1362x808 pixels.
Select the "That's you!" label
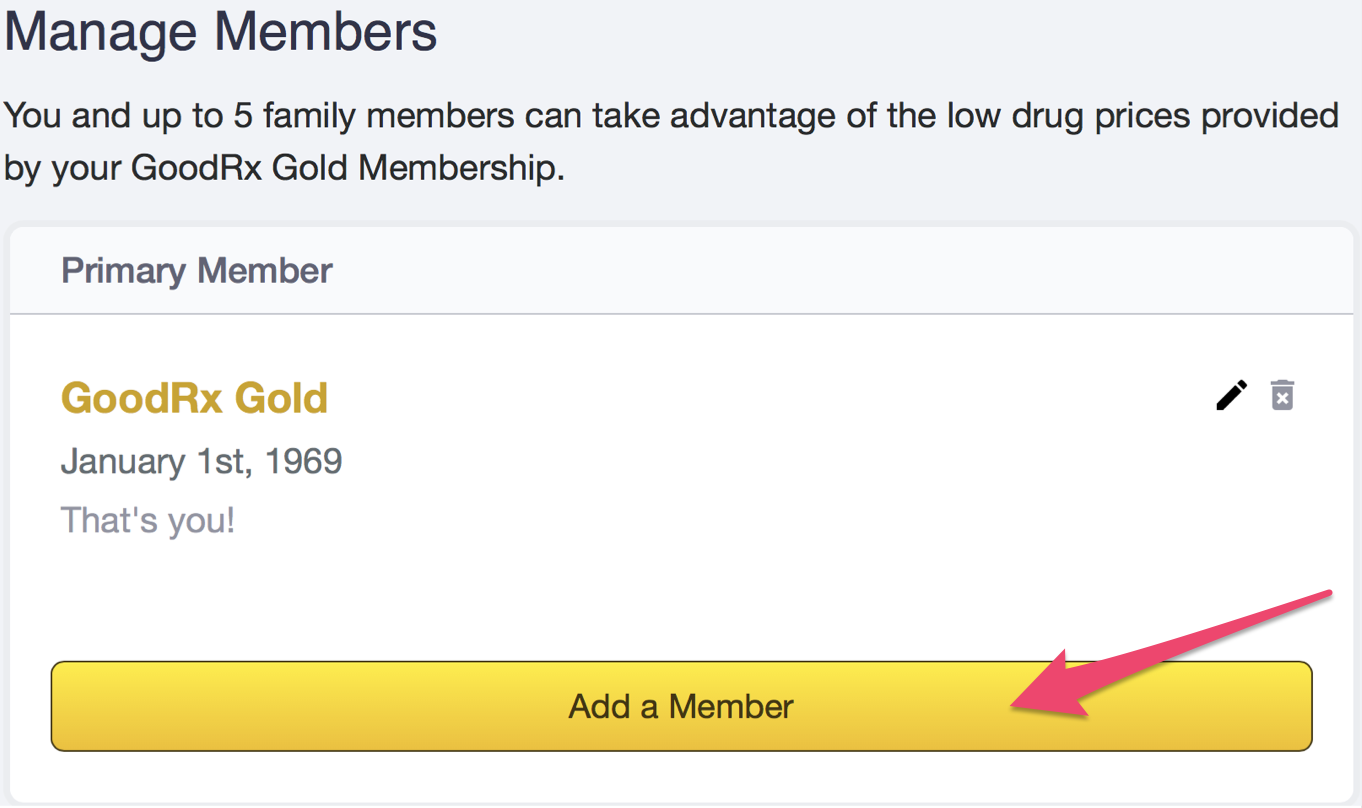coord(148,521)
